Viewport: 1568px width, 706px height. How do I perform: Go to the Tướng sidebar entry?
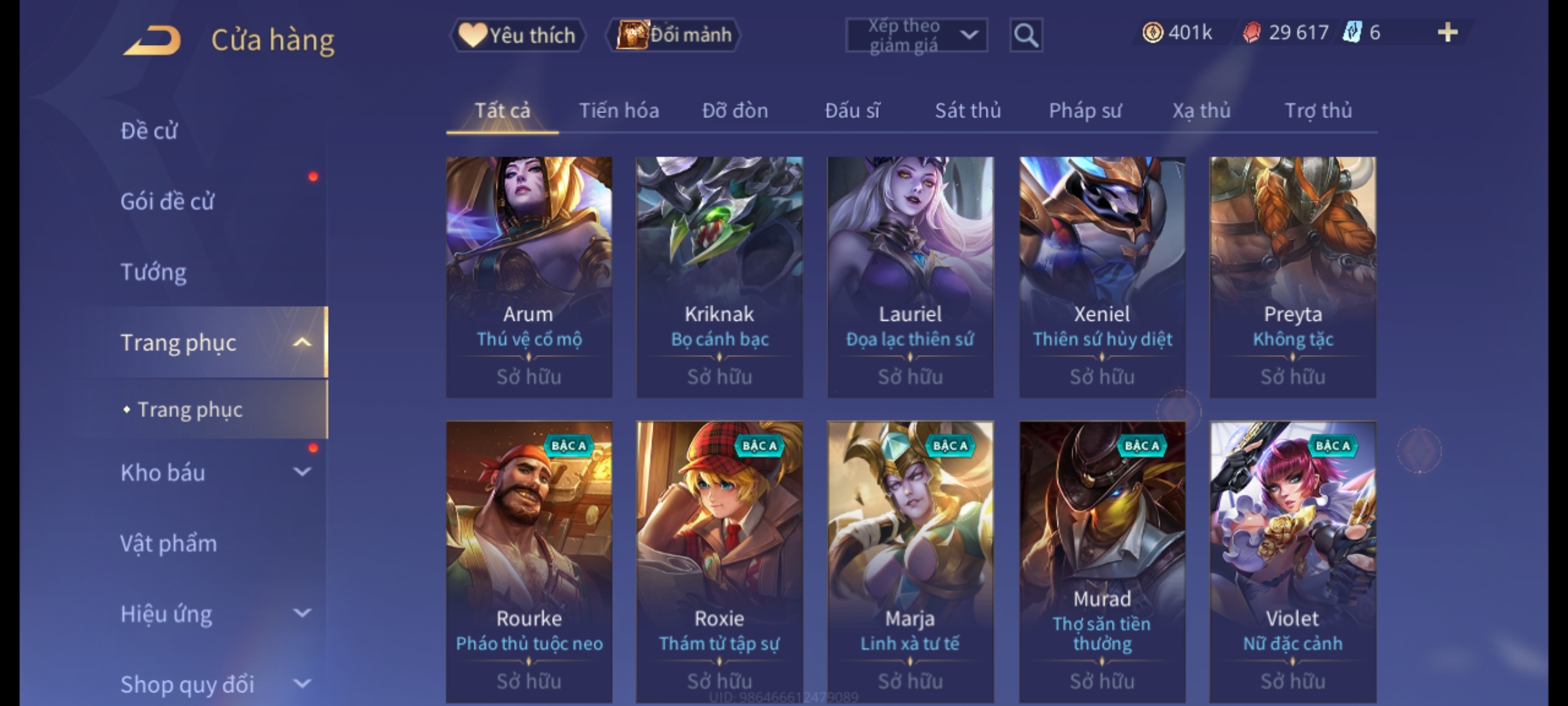[154, 272]
